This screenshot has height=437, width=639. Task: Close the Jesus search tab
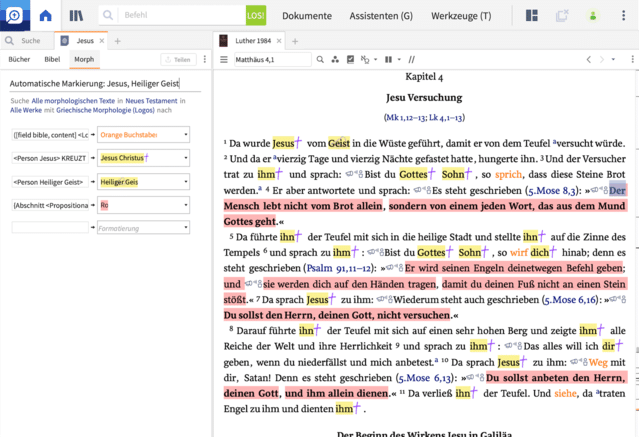pyautogui.click(x=102, y=41)
